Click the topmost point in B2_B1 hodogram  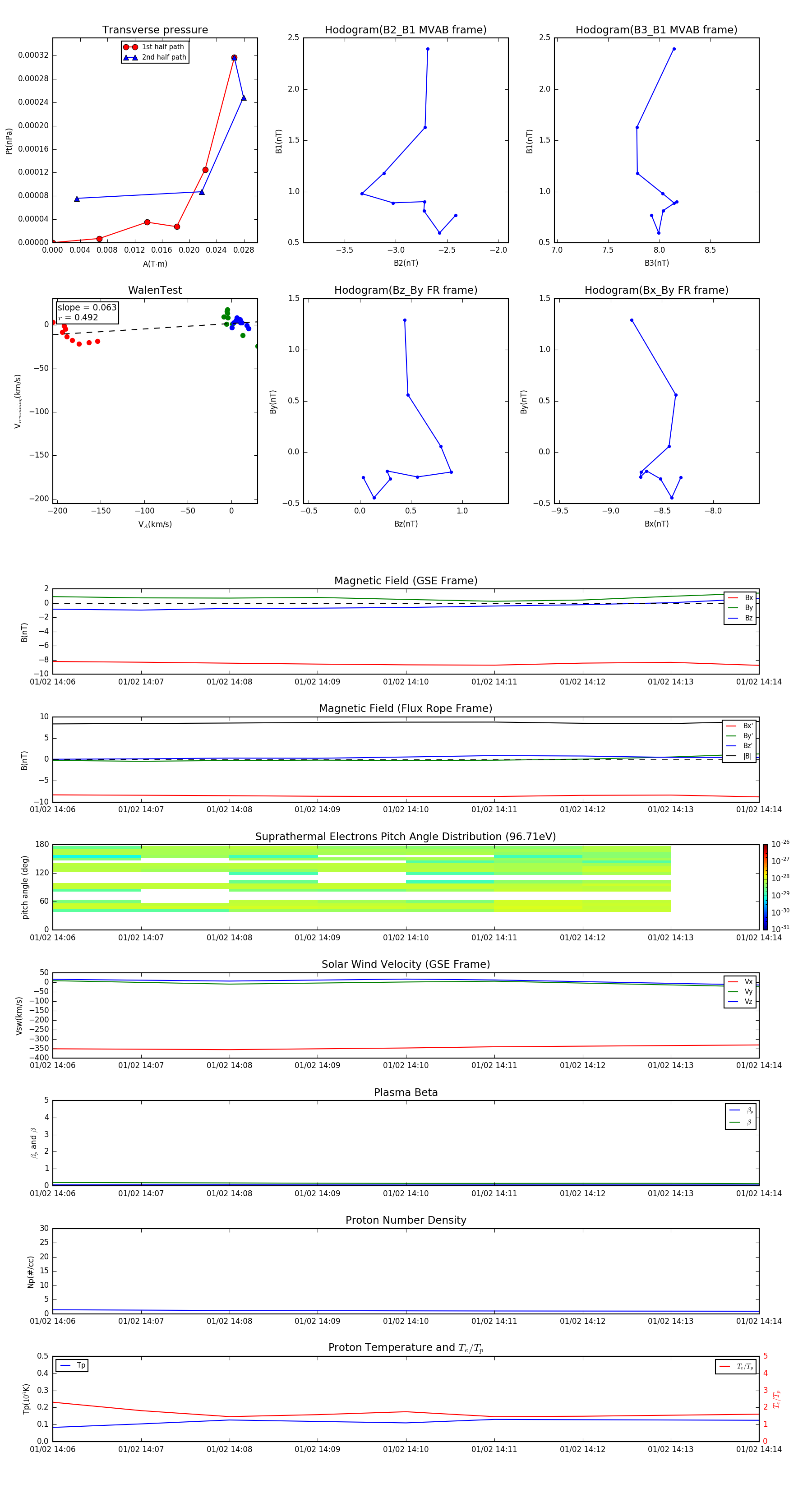coord(428,49)
